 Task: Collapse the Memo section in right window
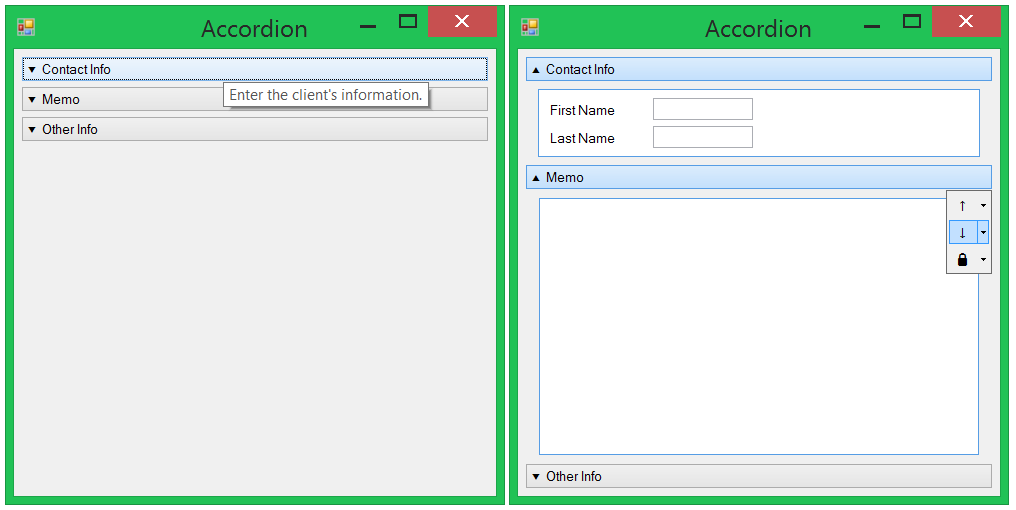click(x=759, y=177)
